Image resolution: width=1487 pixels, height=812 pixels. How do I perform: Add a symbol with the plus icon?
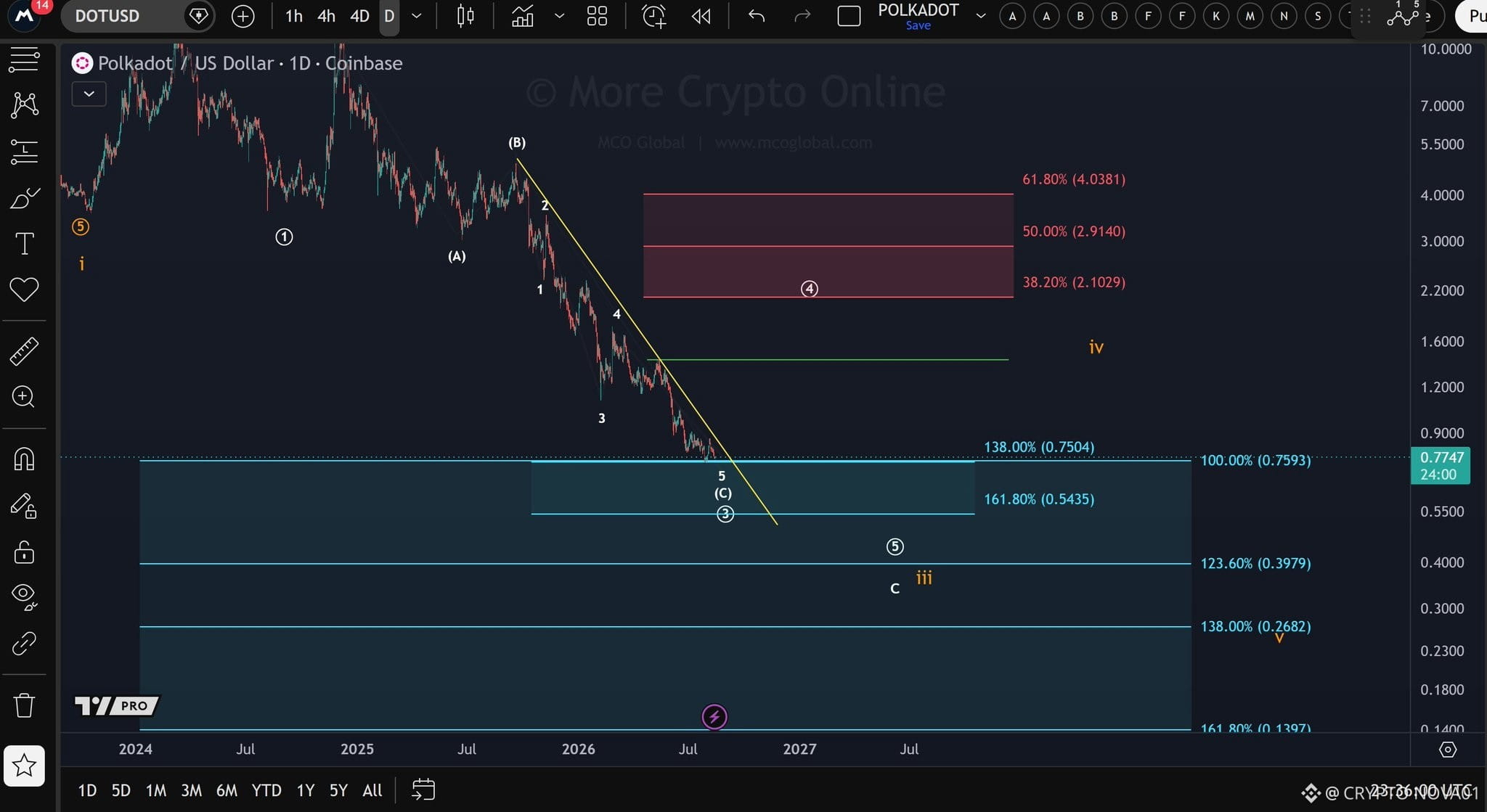[x=243, y=16]
